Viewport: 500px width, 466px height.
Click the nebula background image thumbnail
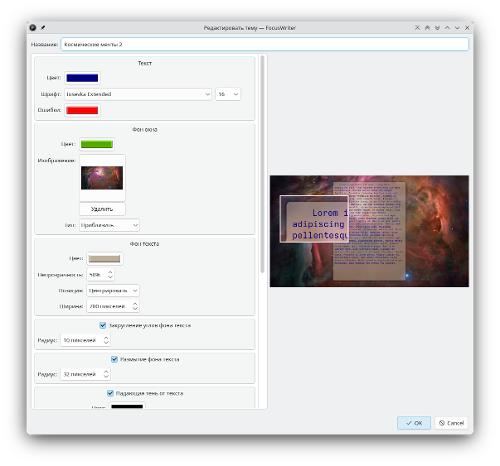(102, 178)
